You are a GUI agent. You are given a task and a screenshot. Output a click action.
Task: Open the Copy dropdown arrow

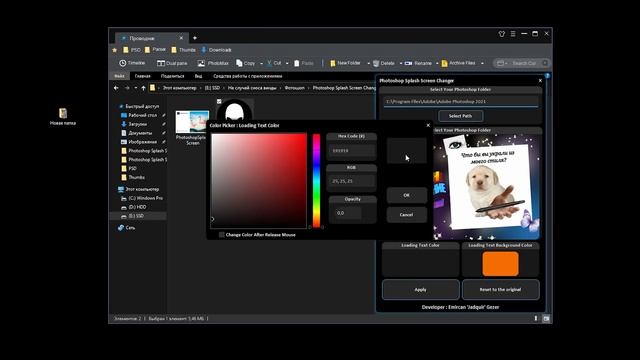pos(261,63)
